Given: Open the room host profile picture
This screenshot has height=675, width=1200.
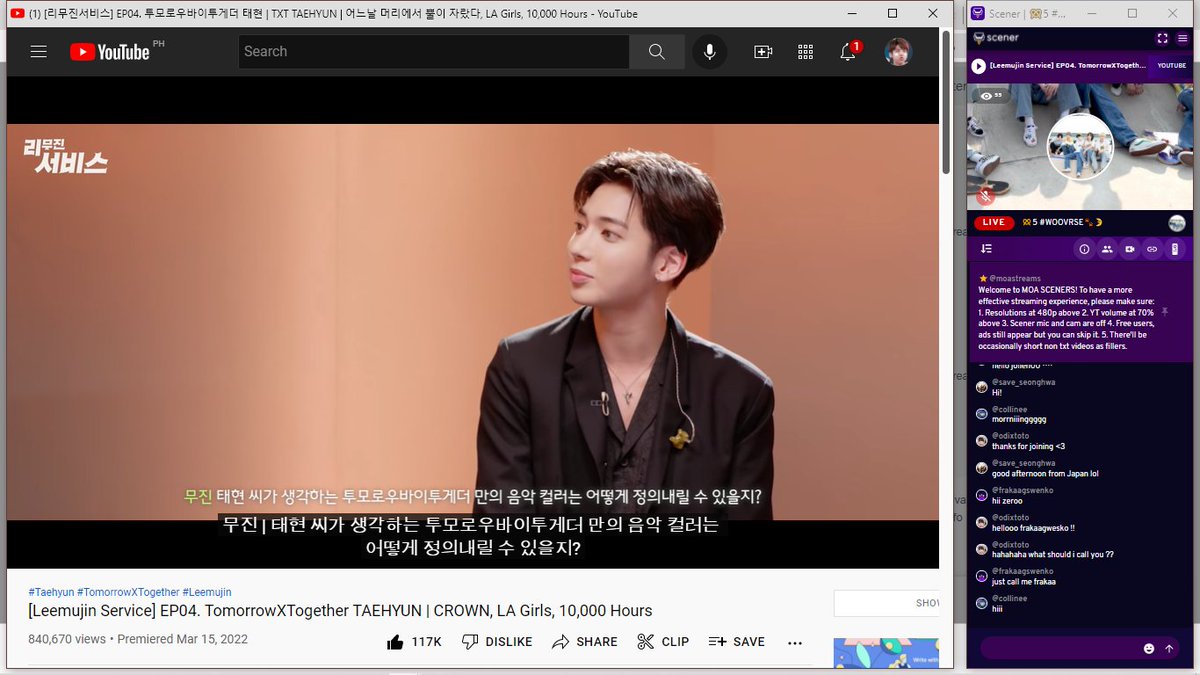Looking at the screenshot, I should coord(1177,223).
